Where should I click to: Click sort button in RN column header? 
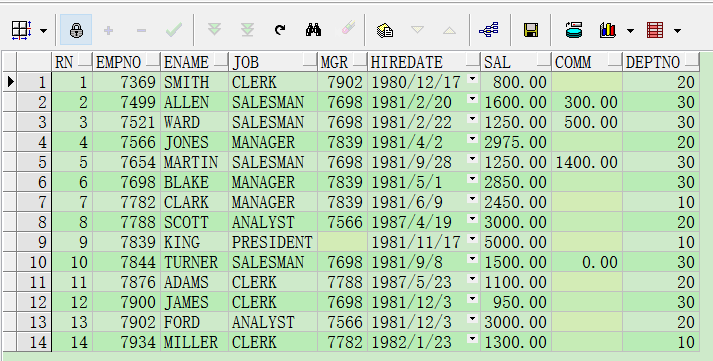(85, 61)
